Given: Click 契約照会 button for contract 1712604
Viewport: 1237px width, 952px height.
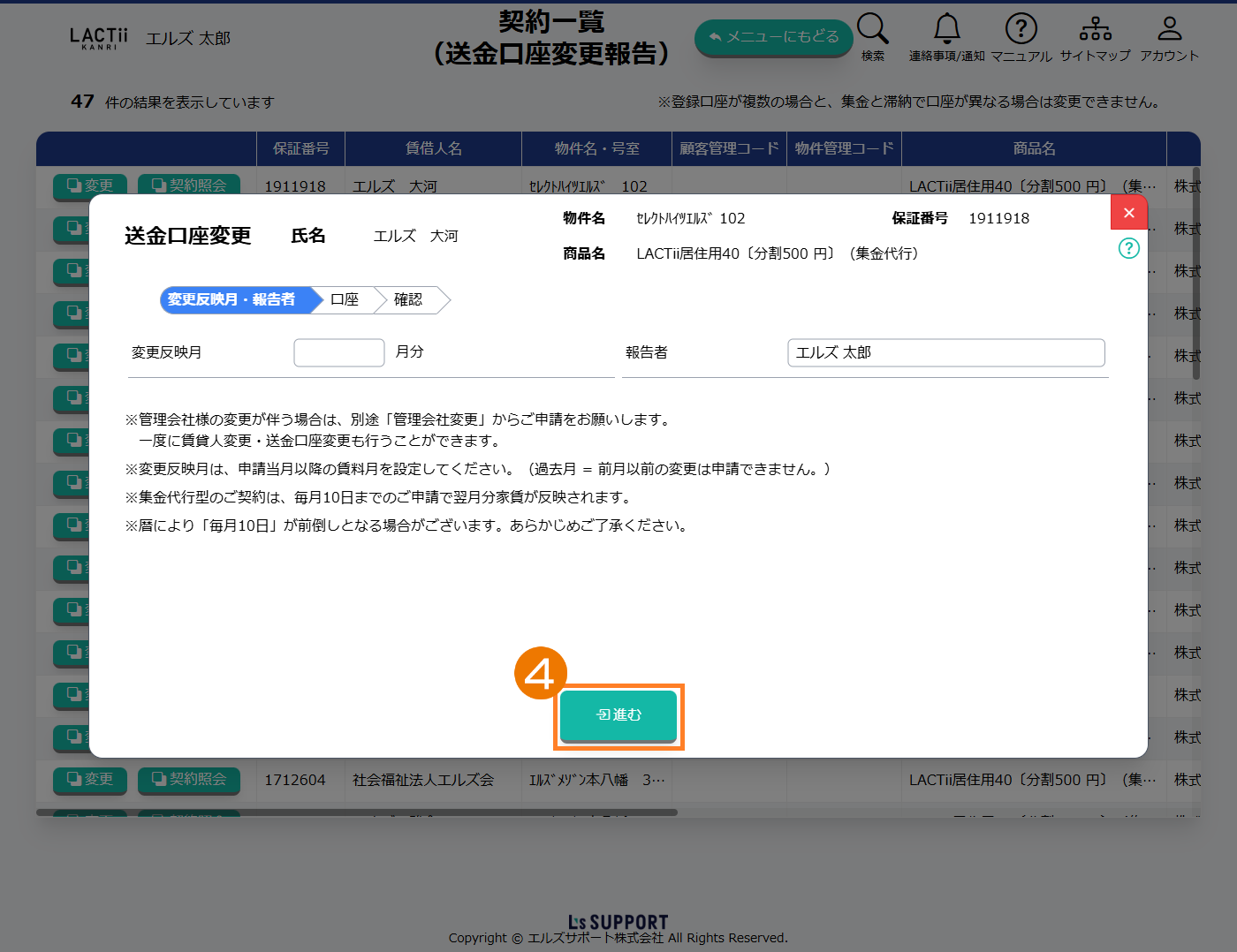Looking at the screenshot, I should point(189,780).
